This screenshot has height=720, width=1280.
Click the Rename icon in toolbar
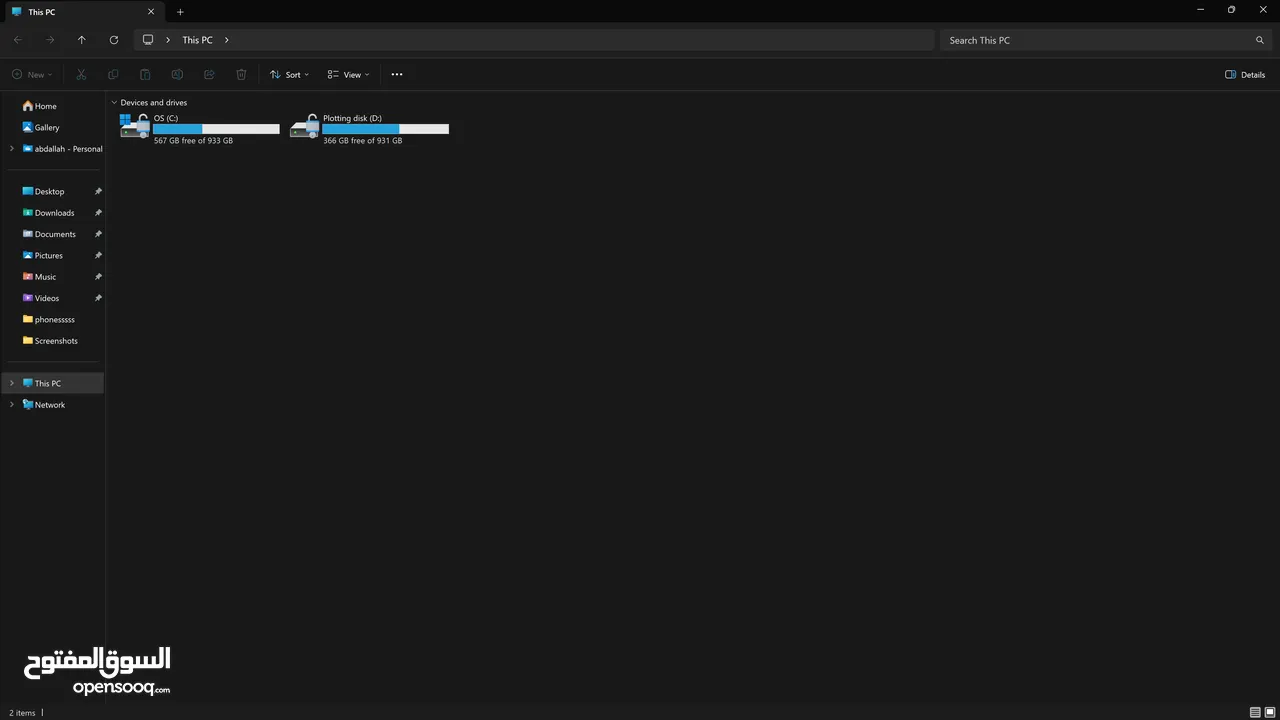point(177,74)
